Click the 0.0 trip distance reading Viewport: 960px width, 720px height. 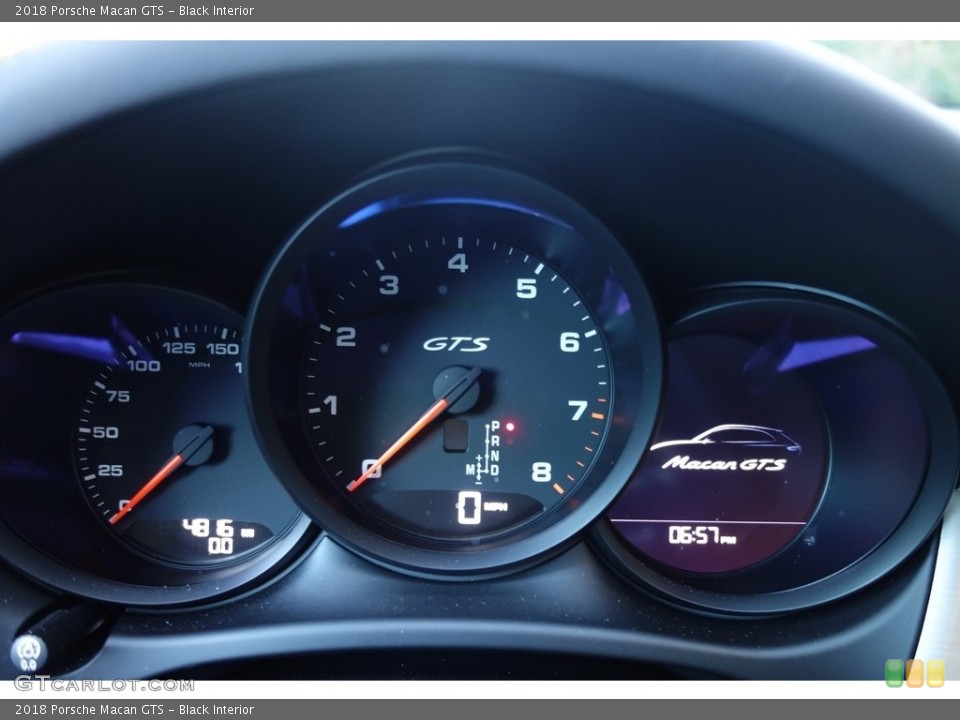(220, 546)
